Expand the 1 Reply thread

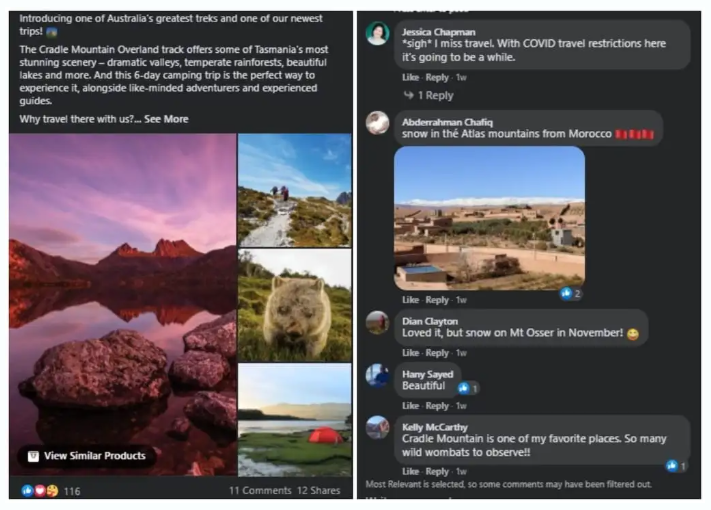click(433, 96)
